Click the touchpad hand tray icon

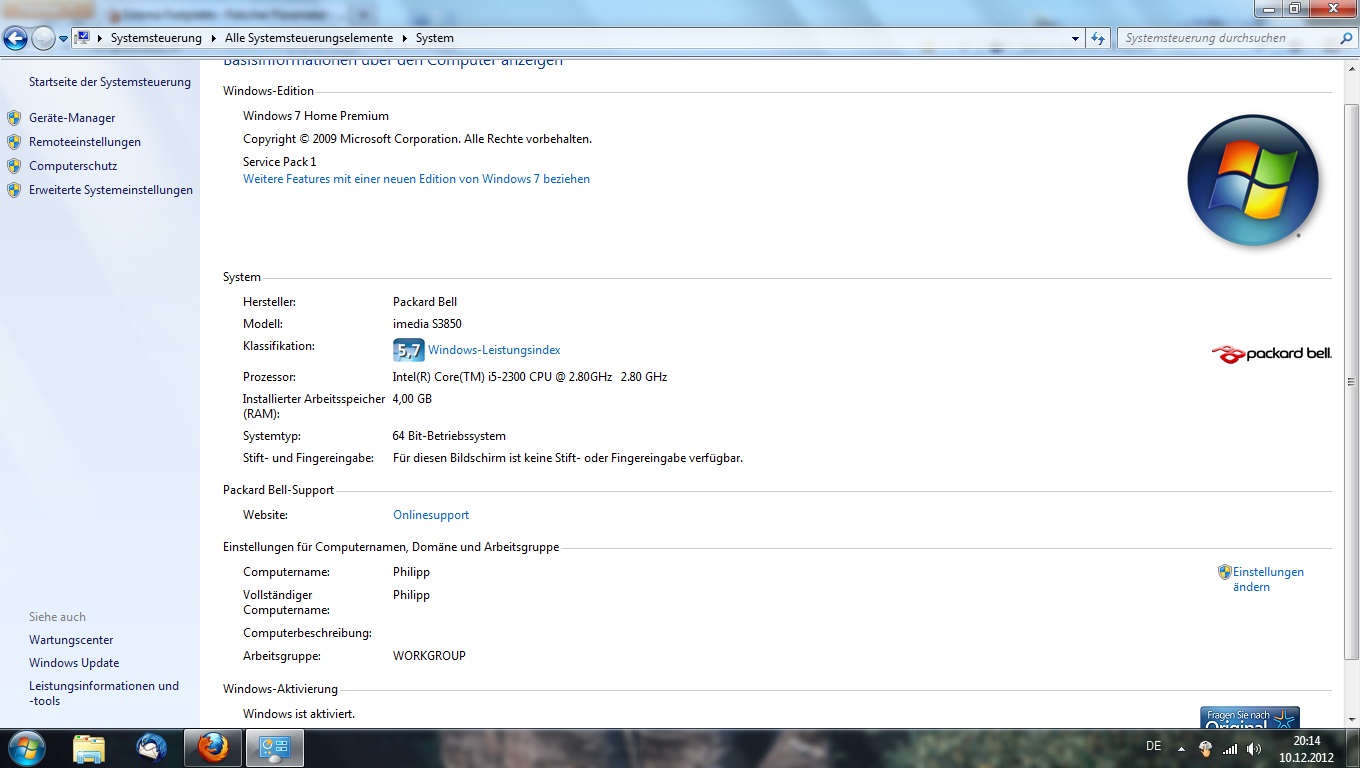pos(1206,748)
